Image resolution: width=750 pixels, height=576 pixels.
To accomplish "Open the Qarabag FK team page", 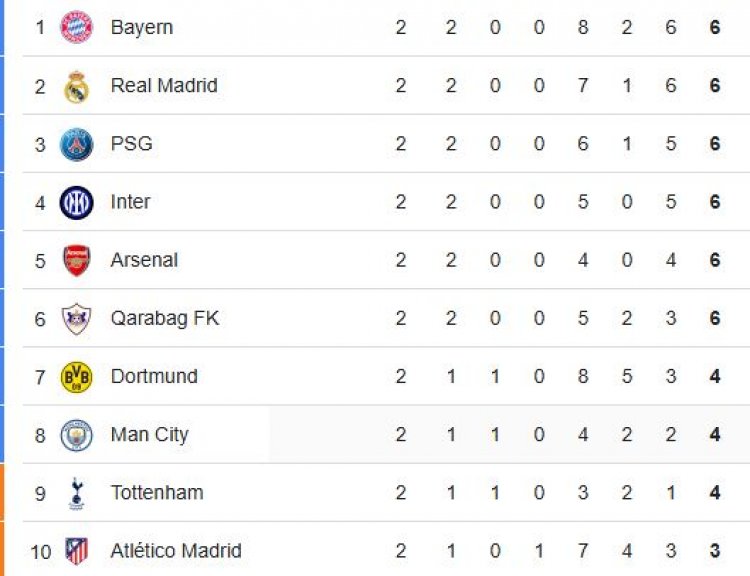I will [165, 319].
